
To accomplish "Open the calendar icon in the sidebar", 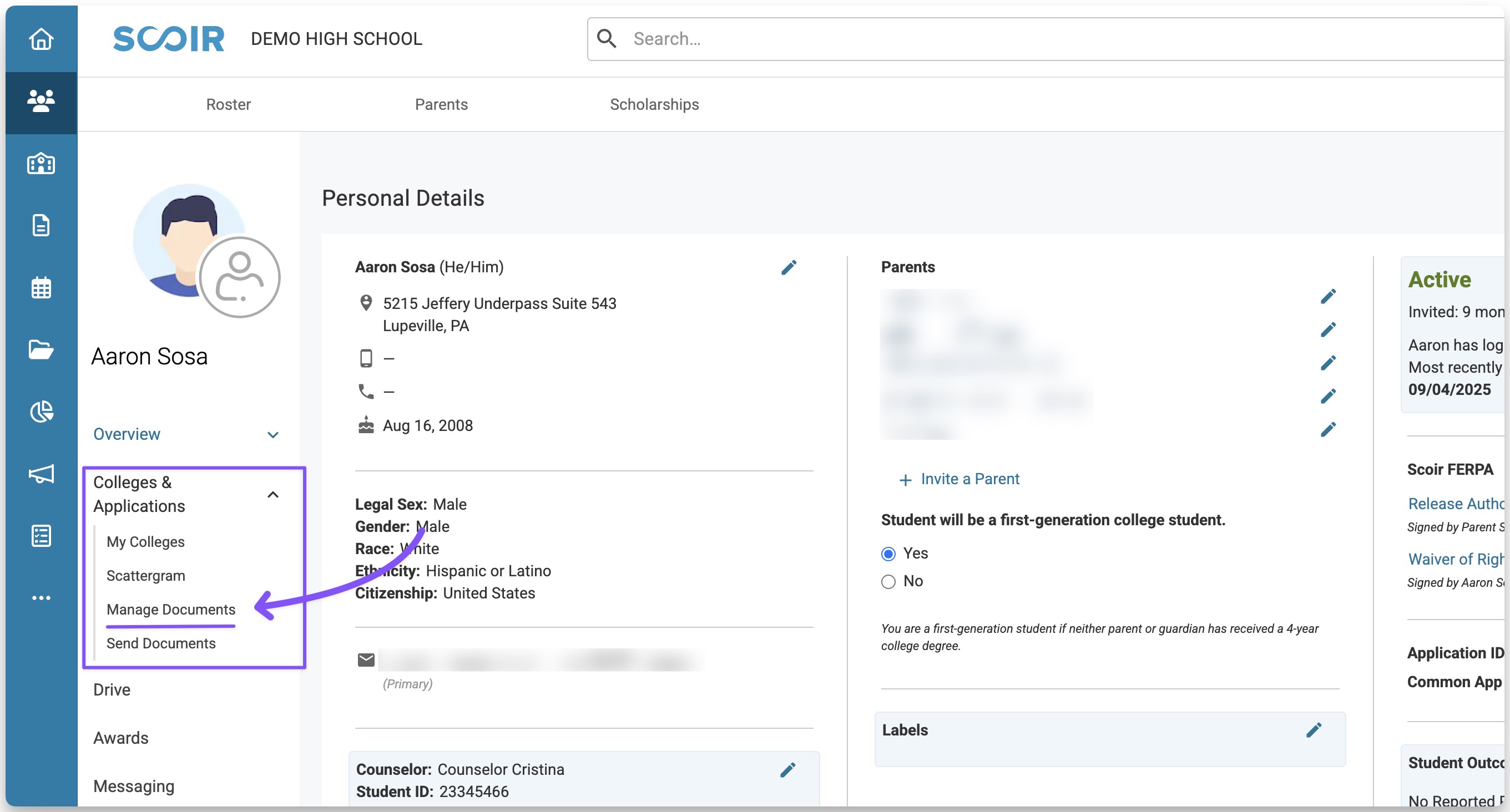I will pyautogui.click(x=41, y=288).
